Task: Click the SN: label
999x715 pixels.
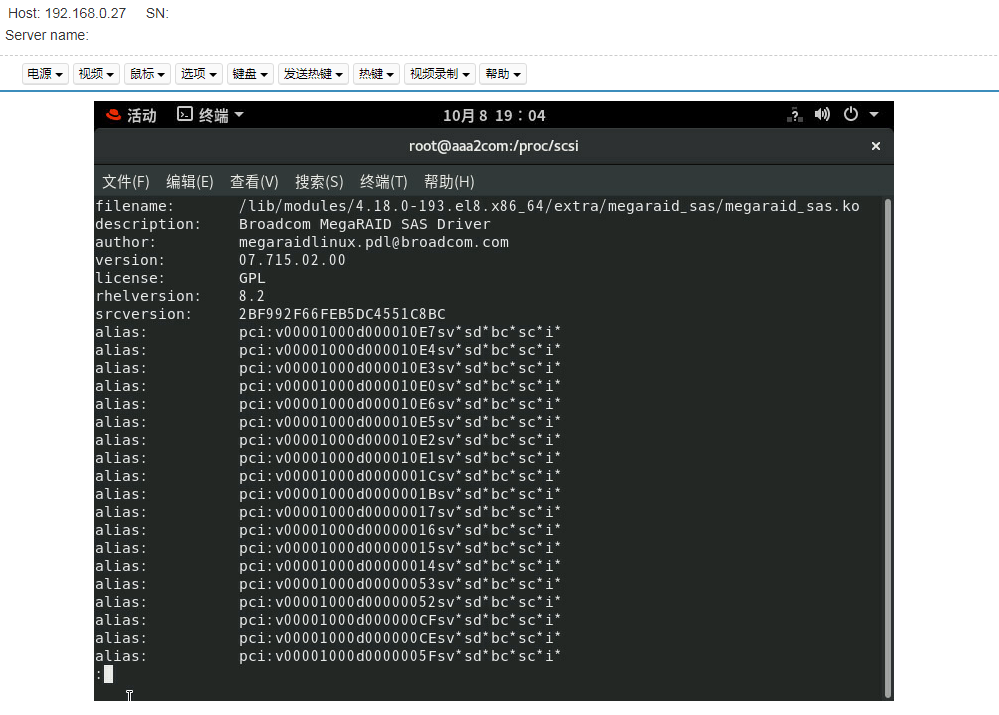Action: coord(157,13)
